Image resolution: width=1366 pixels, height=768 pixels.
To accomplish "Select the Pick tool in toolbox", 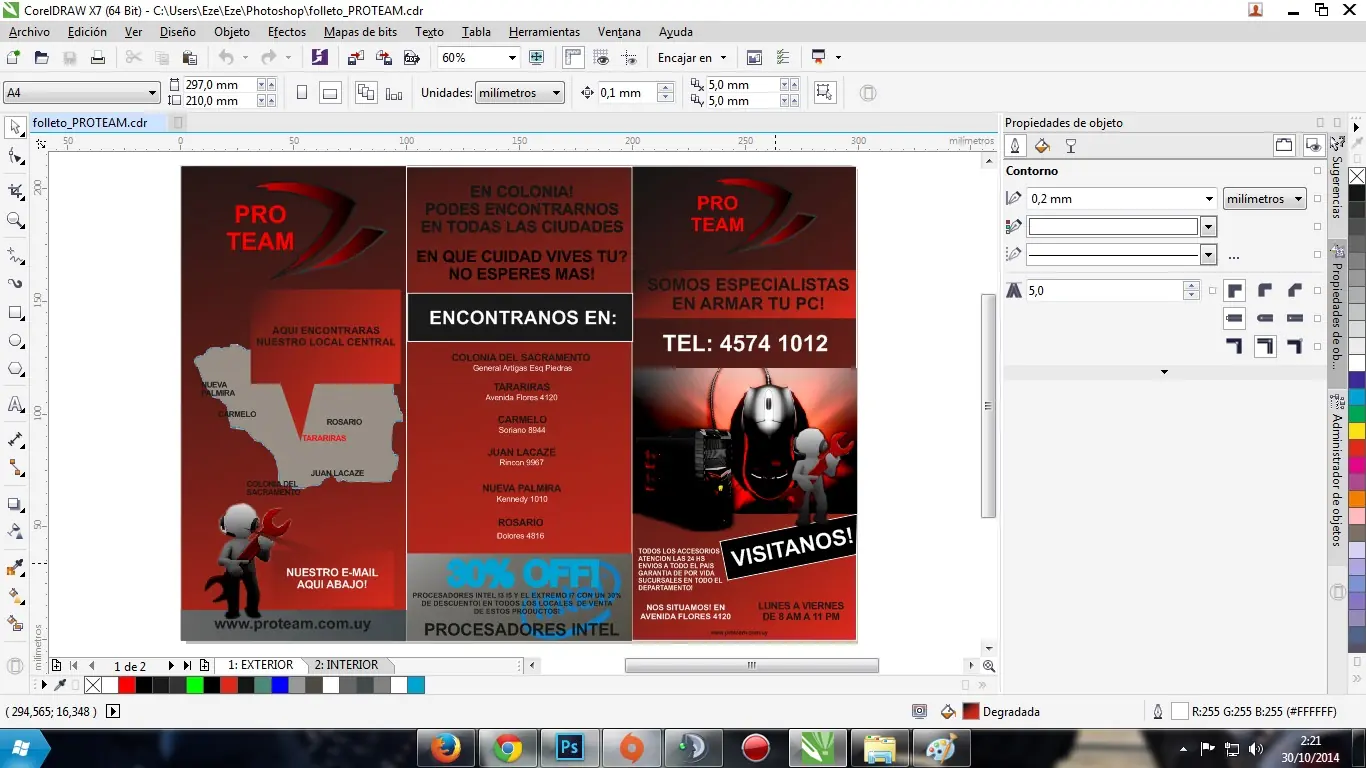I will tap(15, 127).
